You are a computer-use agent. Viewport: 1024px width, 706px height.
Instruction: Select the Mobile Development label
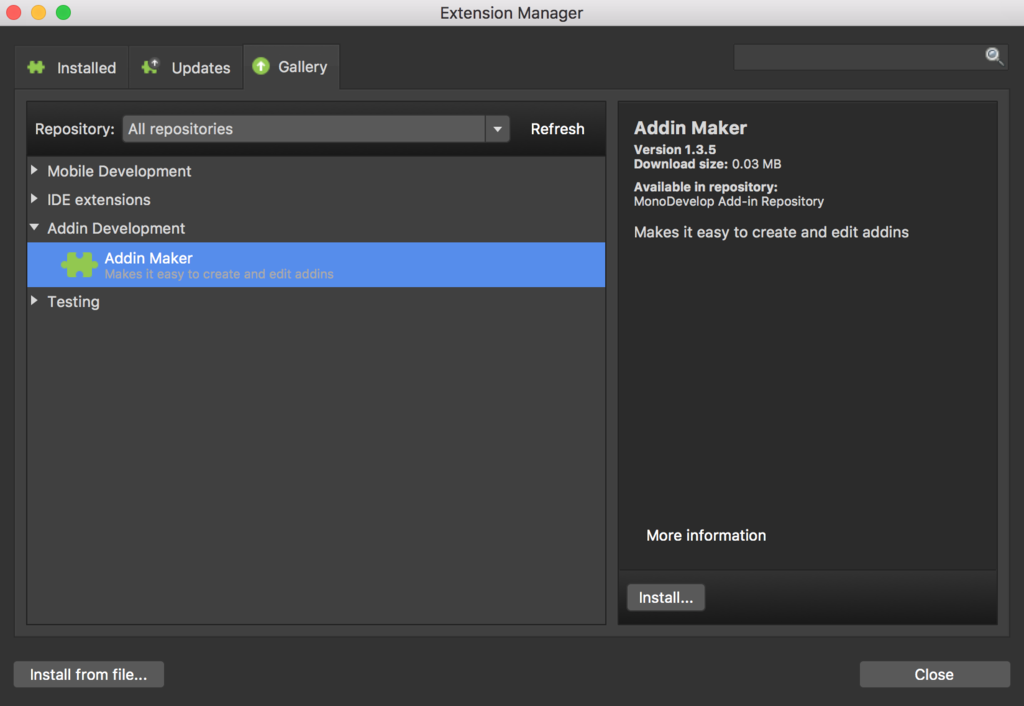tap(119, 171)
